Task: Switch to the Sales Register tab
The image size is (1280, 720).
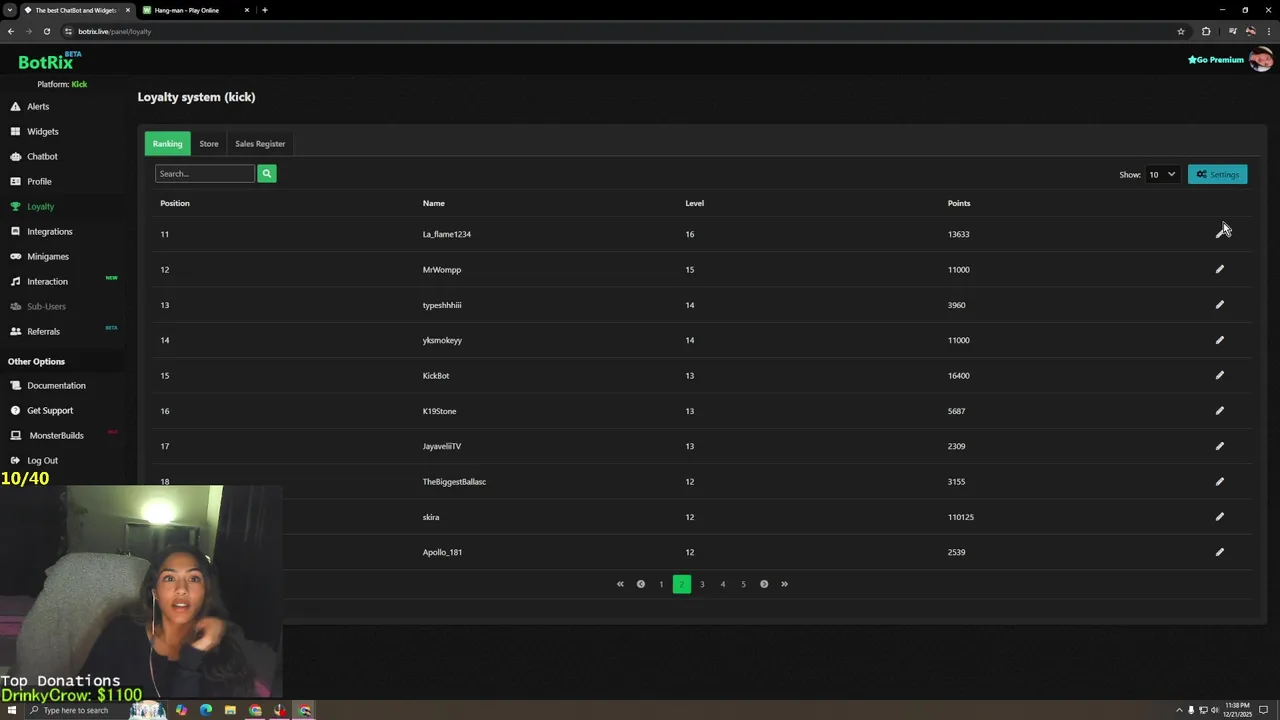Action: [x=260, y=144]
